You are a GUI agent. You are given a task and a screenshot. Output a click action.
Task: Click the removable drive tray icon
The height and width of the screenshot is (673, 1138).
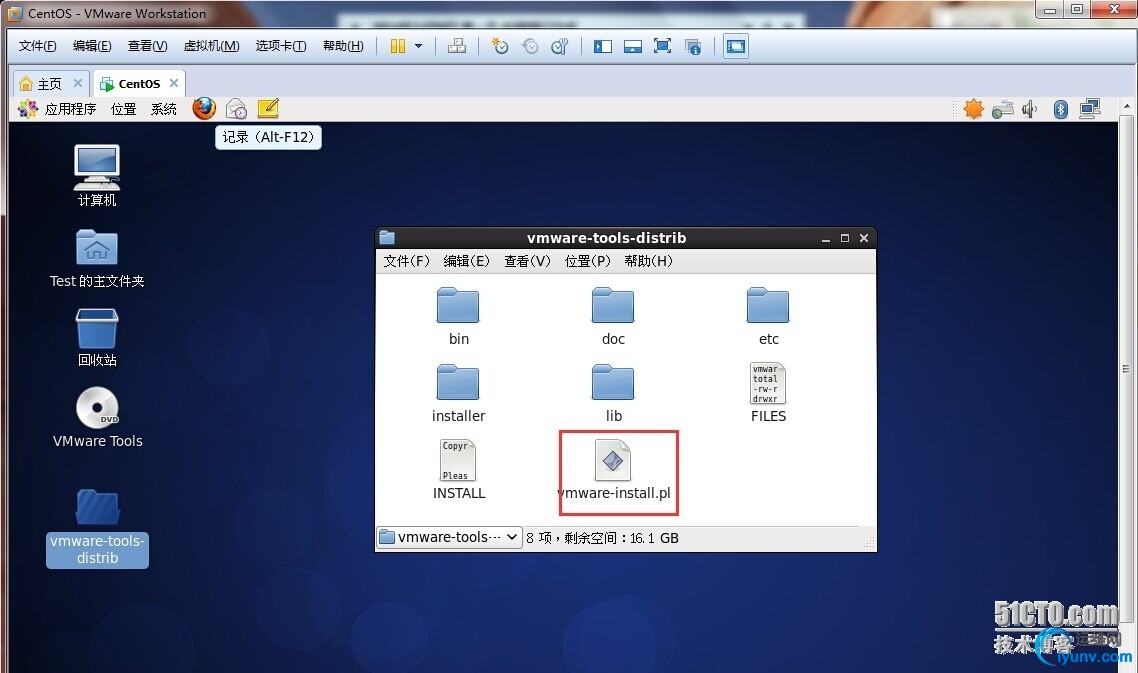pyautogui.click(x=1002, y=110)
